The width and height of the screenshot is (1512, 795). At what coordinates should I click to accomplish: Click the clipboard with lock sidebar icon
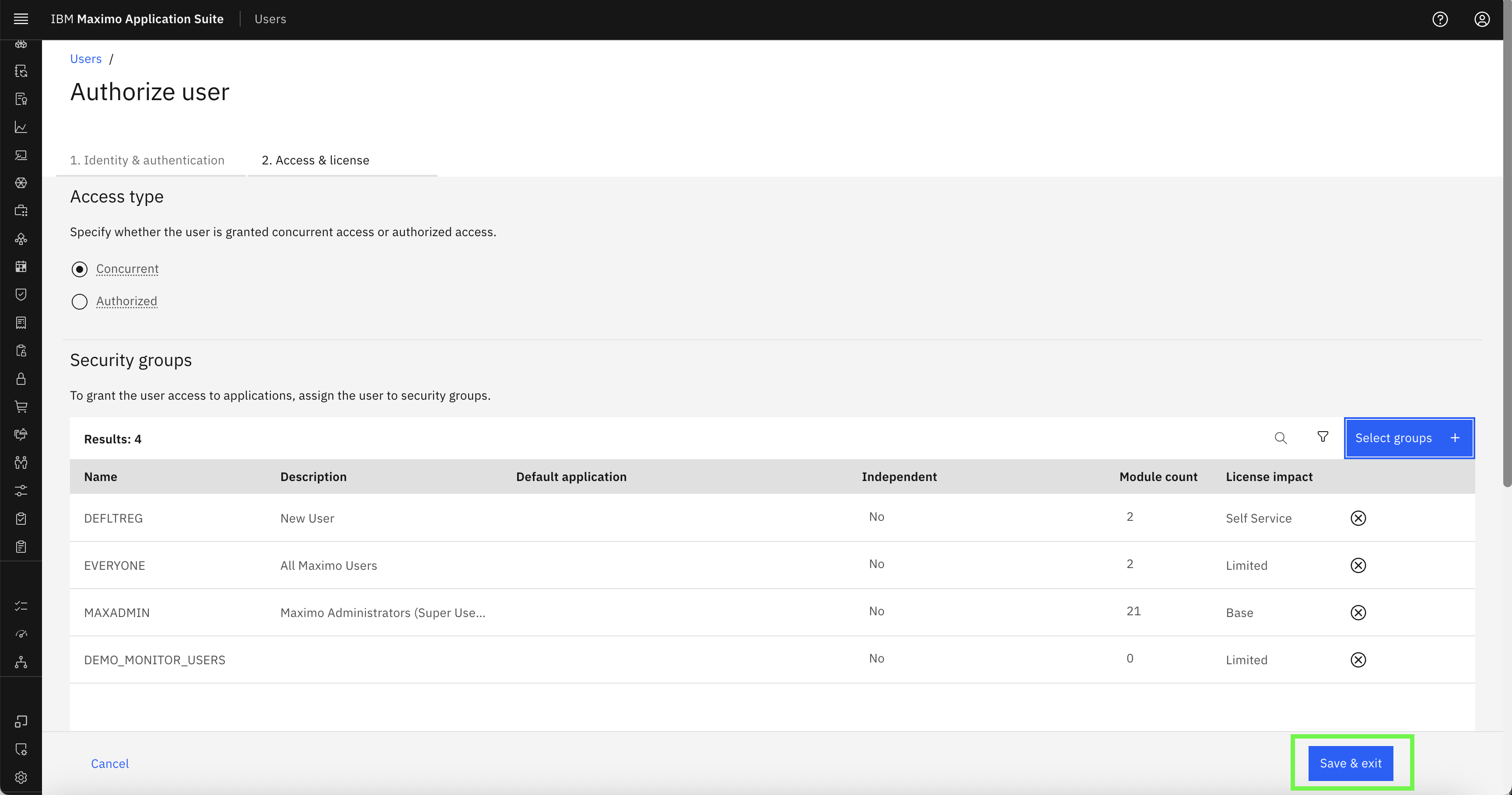(21, 350)
